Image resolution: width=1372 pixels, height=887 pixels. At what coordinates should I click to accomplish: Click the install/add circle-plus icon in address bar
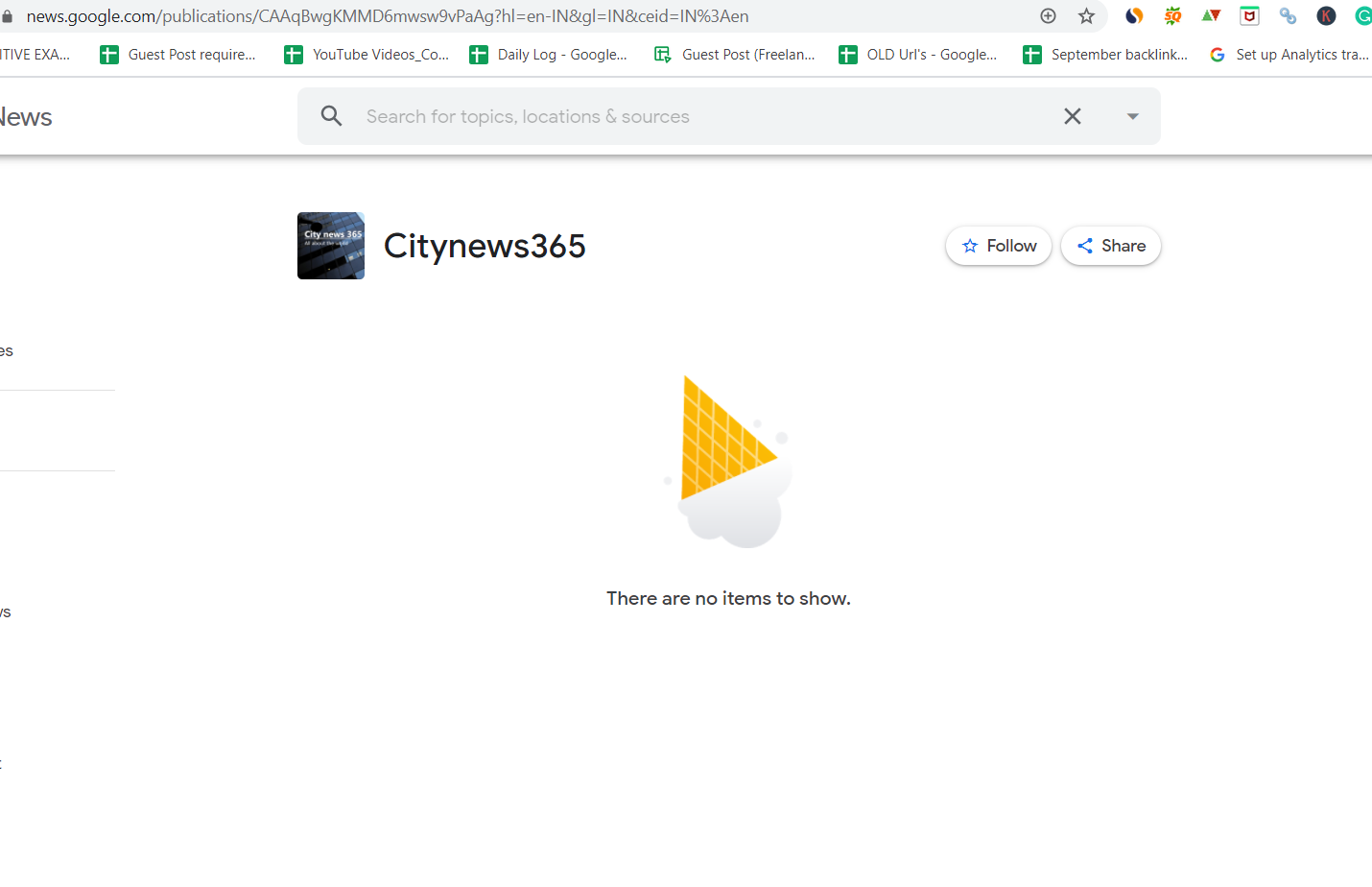1048,15
